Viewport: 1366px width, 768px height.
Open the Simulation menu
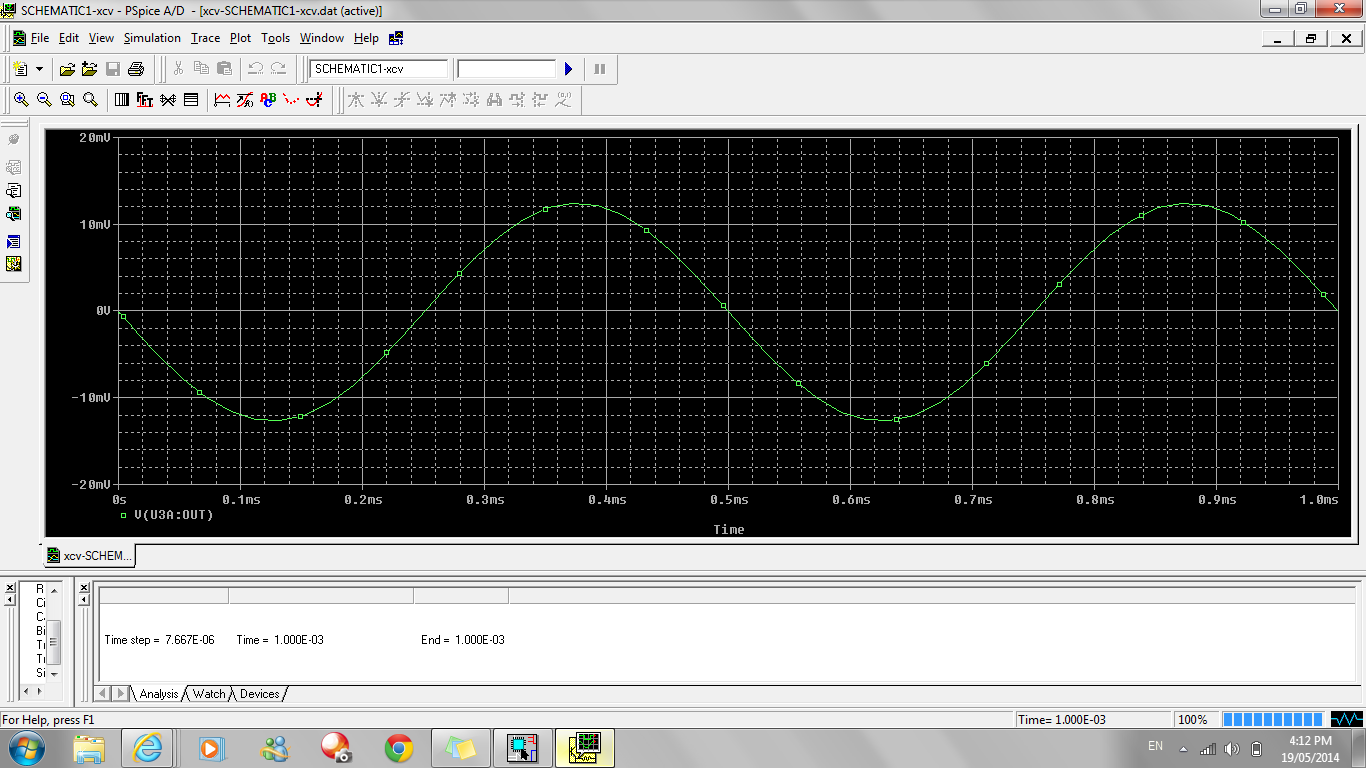pos(152,38)
